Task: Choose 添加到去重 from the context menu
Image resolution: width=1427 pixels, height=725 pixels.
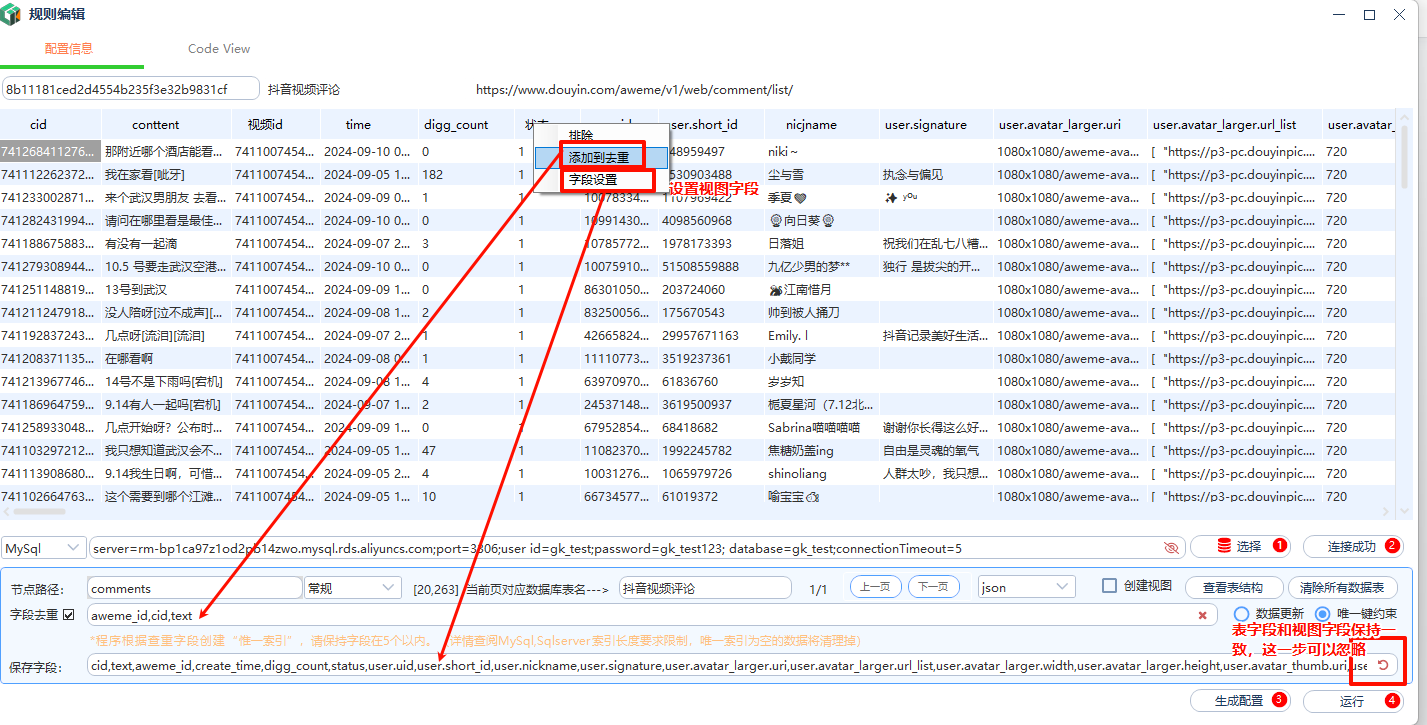Action: coord(599,158)
